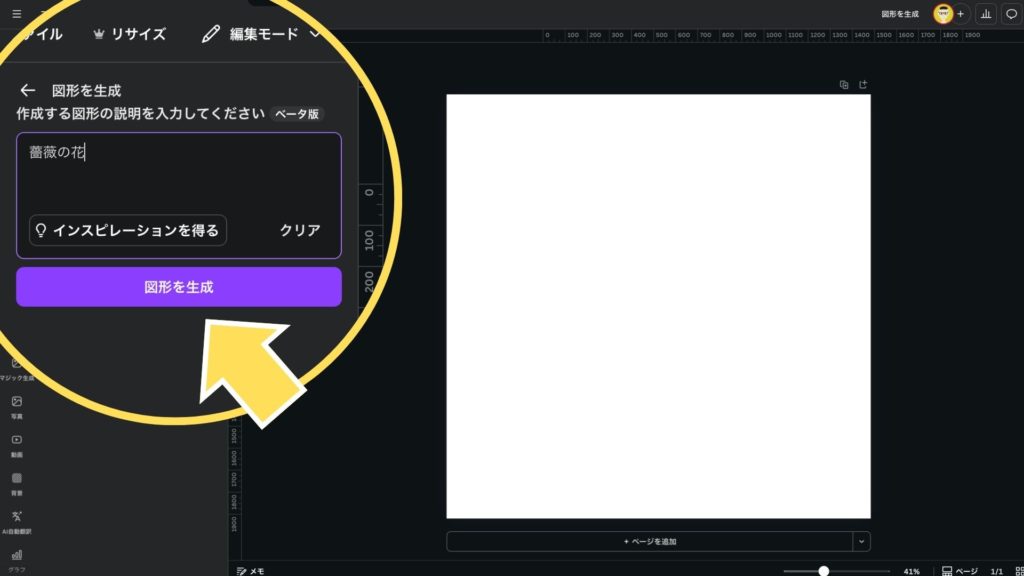Clear the prompt with クリア
Image resolution: width=1024 pixels, height=576 pixels.
point(300,230)
